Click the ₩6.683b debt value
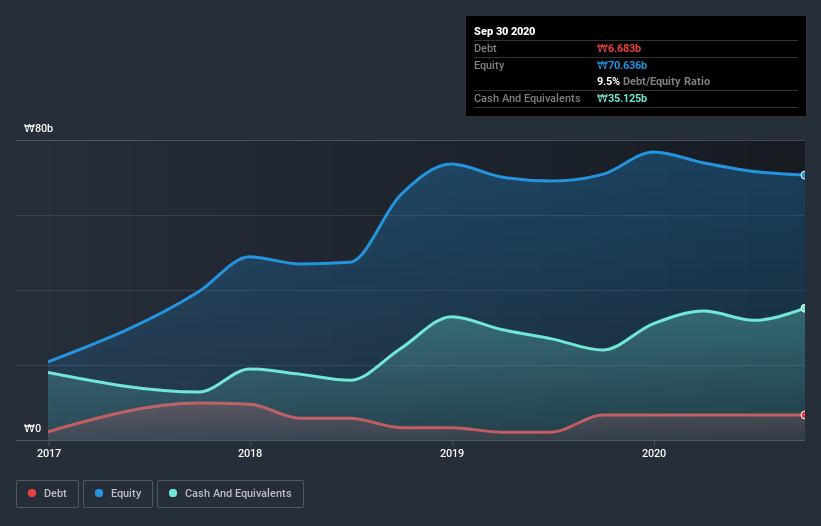Screen dimensions: 821x526 click(x=619, y=48)
